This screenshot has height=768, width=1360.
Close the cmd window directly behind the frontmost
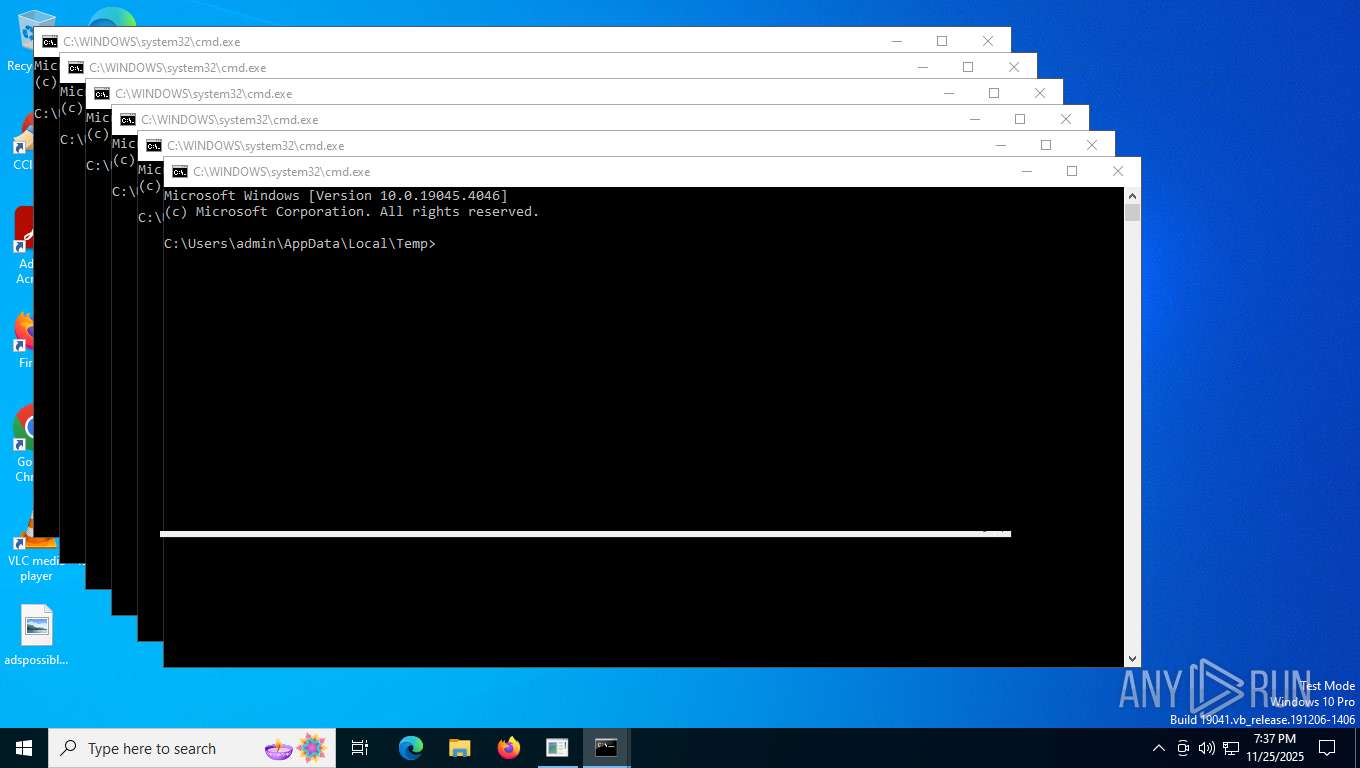1092,146
